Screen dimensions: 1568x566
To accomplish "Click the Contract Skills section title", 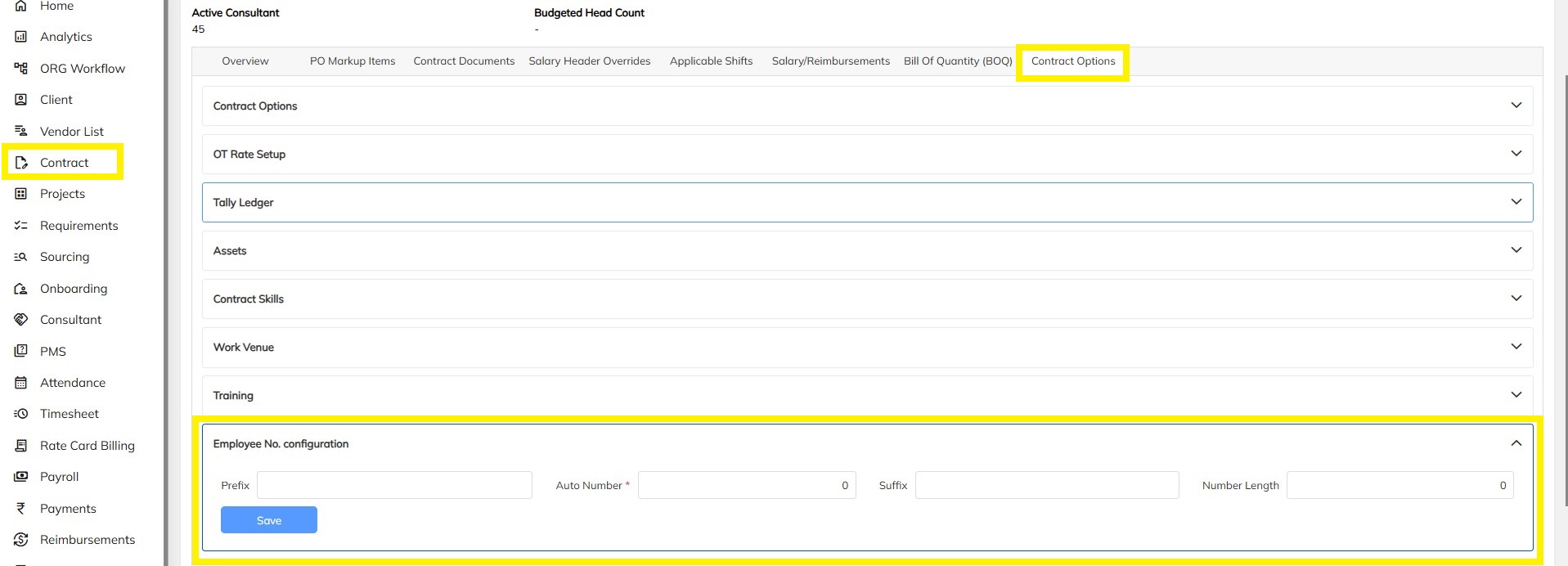I will click(x=248, y=299).
